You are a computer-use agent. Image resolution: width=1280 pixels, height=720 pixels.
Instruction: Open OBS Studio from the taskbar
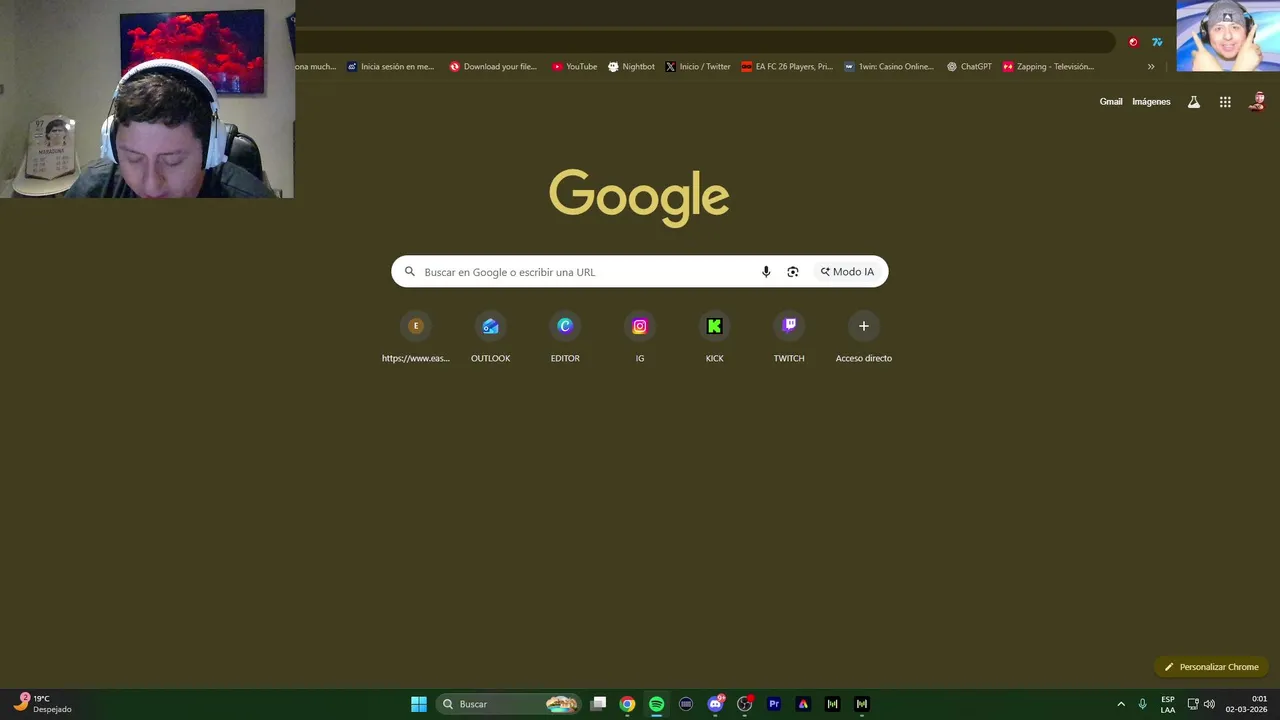click(x=745, y=704)
